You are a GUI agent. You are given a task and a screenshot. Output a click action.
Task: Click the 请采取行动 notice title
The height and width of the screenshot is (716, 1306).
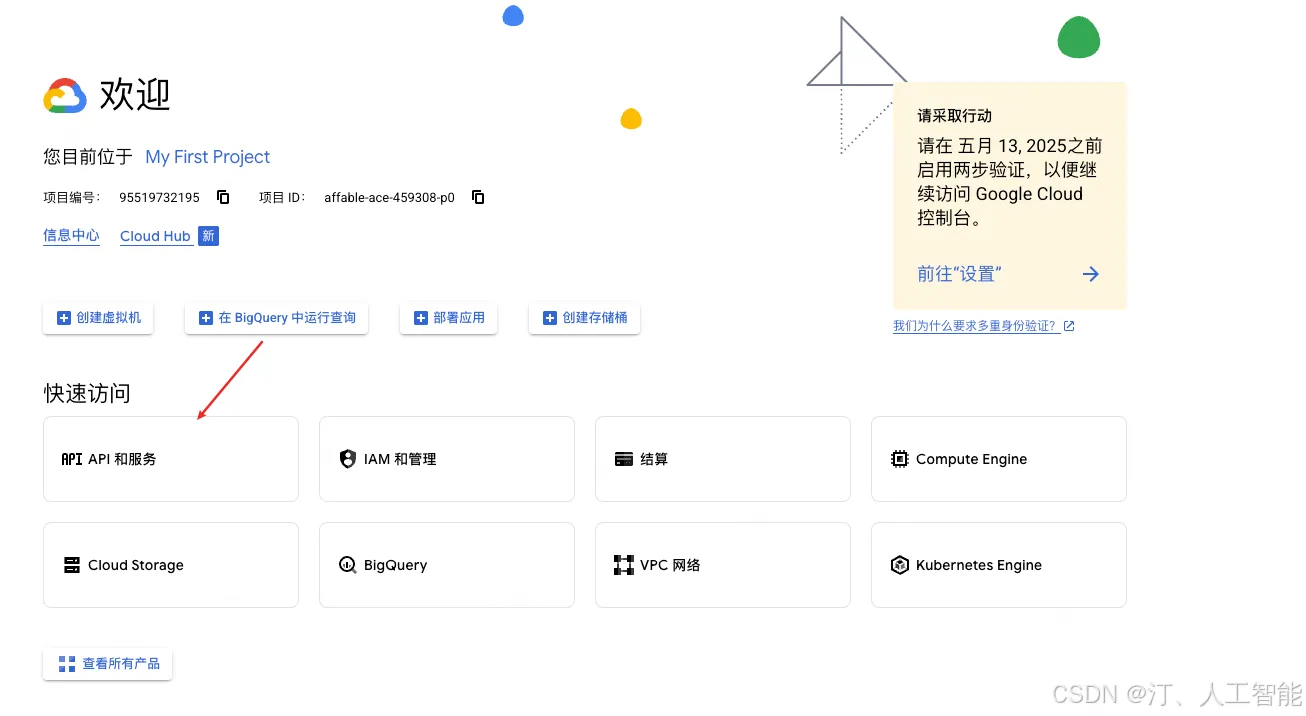pos(955,116)
